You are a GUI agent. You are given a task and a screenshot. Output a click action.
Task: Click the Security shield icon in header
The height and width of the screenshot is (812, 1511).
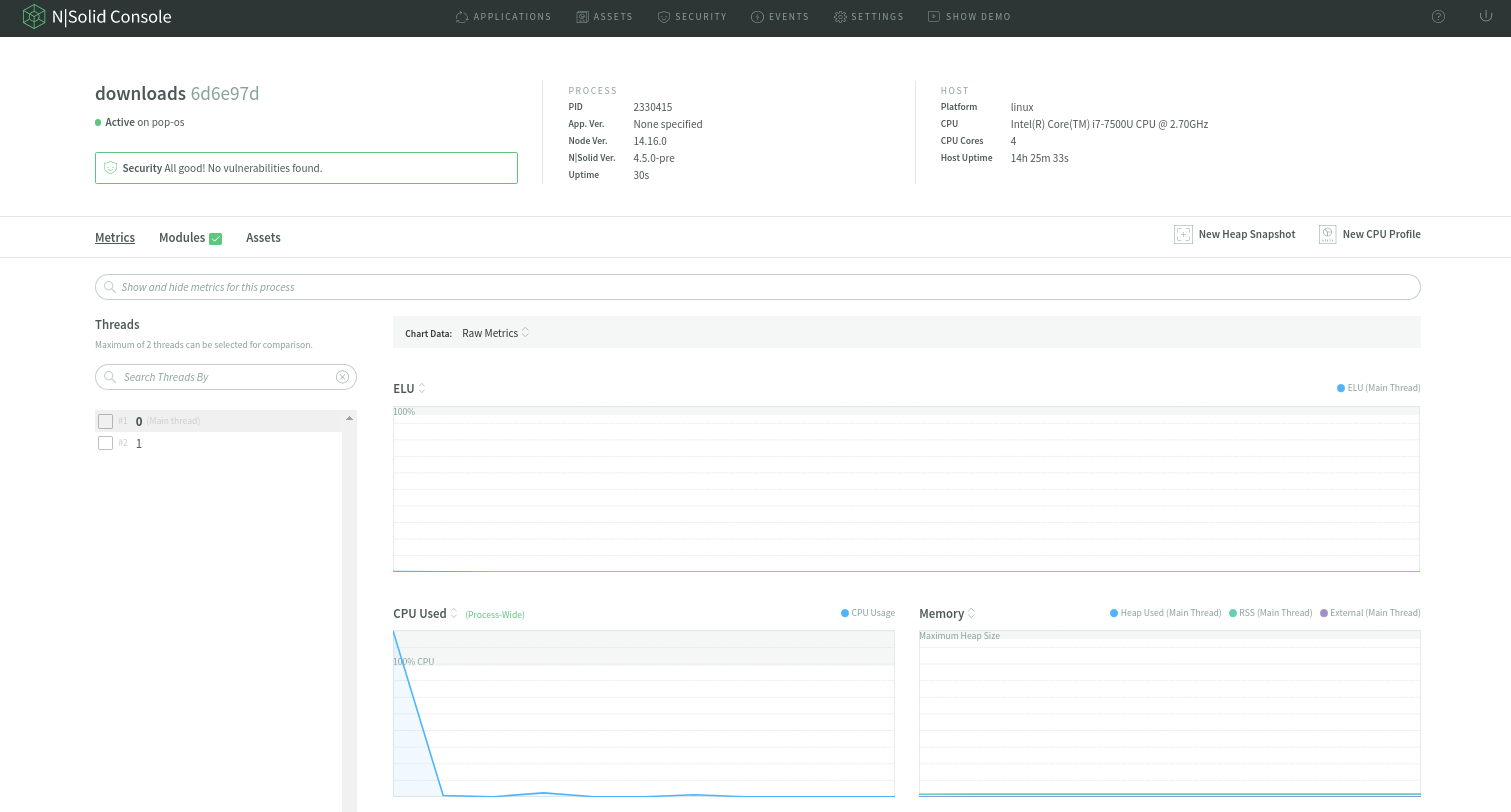[x=664, y=17]
